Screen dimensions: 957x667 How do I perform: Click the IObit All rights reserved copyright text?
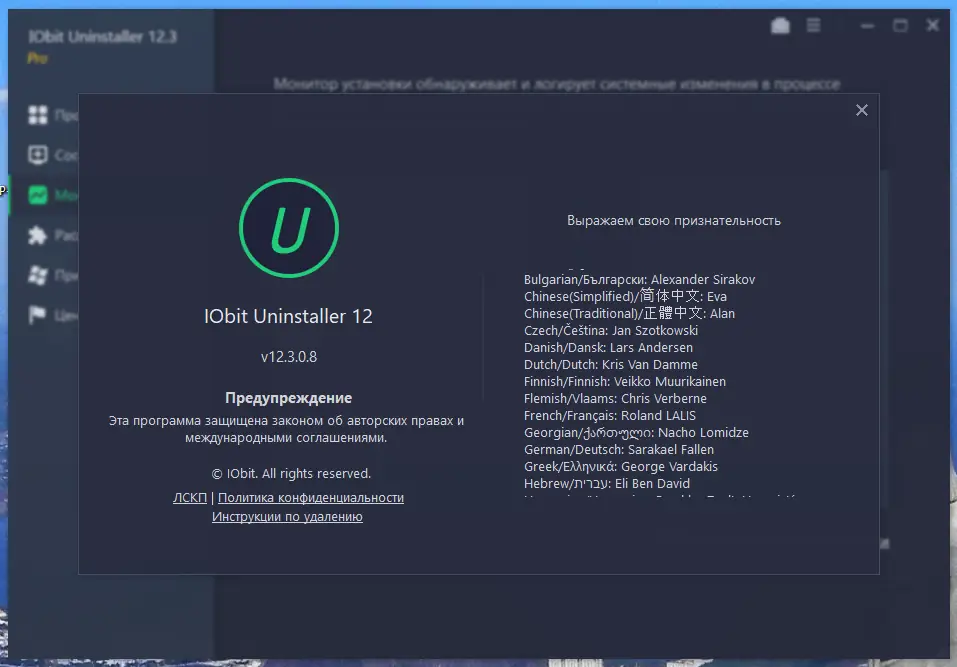[x=291, y=474]
